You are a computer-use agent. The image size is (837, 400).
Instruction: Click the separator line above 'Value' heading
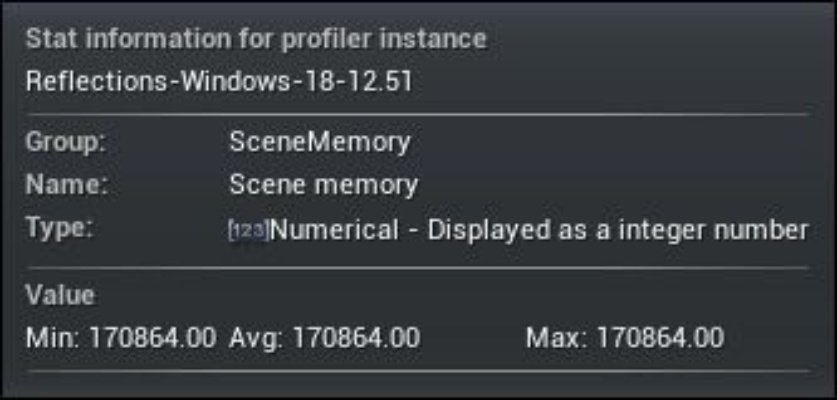[x=417, y=268]
